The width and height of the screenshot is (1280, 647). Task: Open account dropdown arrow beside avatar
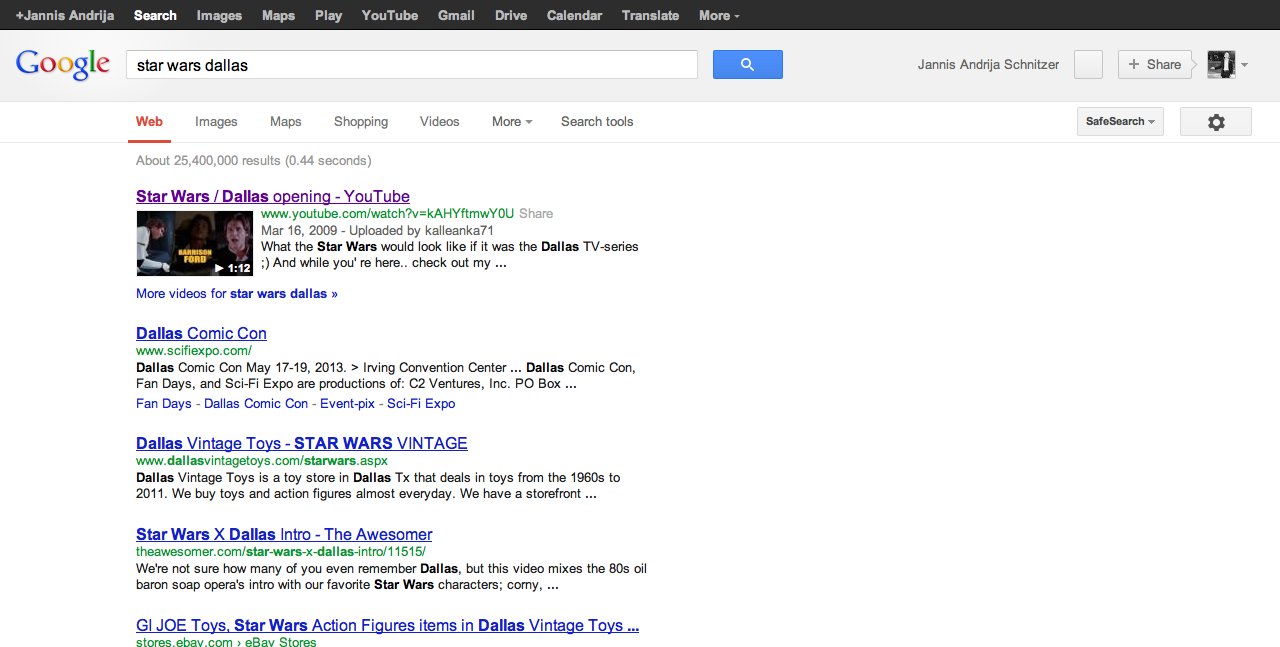1245,65
